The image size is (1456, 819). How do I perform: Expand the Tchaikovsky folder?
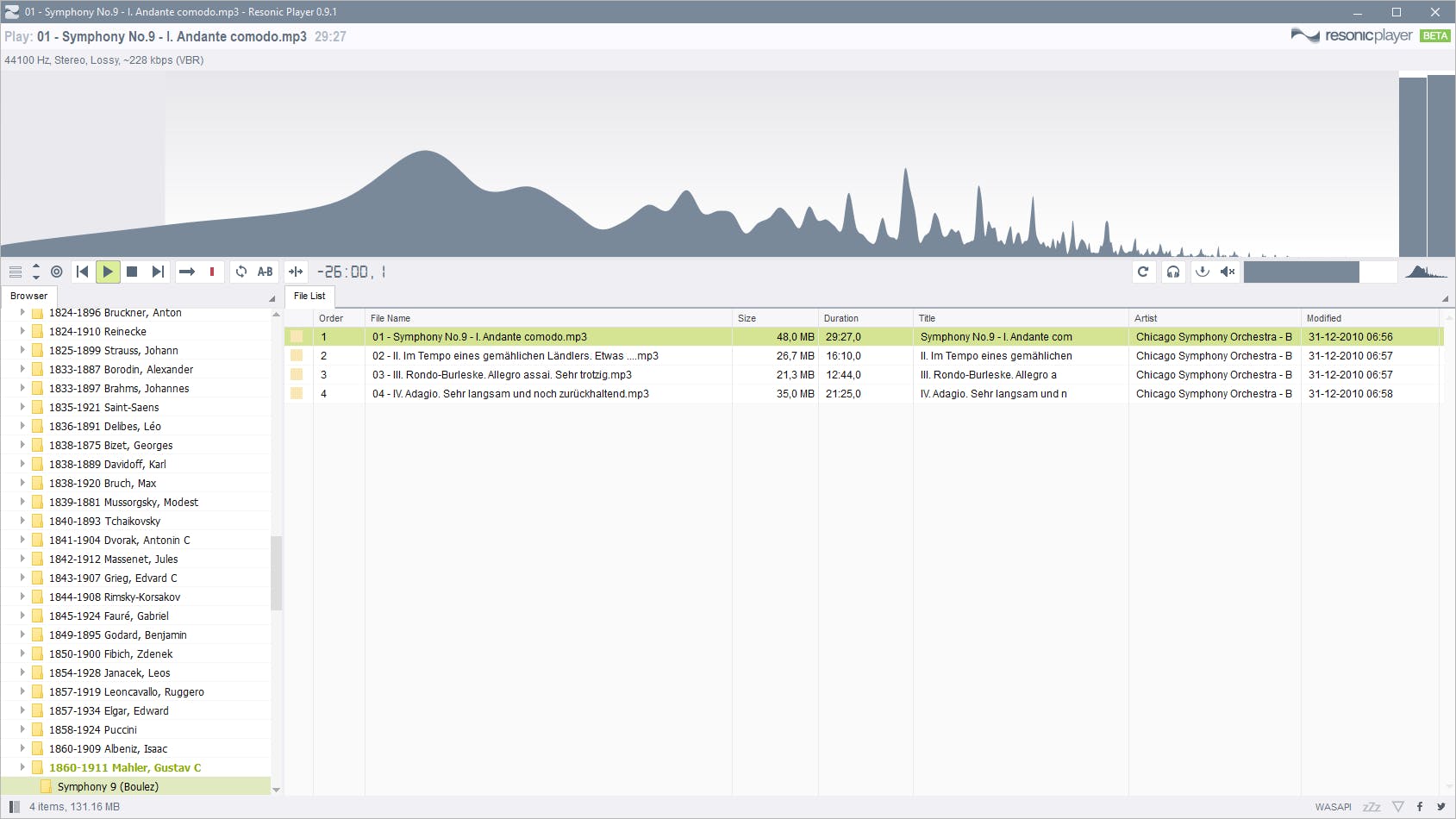pos(22,521)
